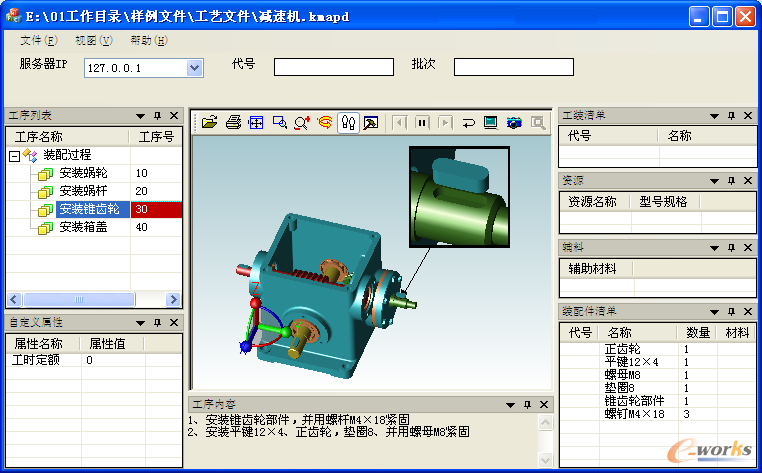The height and width of the screenshot is (473, 762).
Task: Pause the assembly animation
Action: [422, 123]
